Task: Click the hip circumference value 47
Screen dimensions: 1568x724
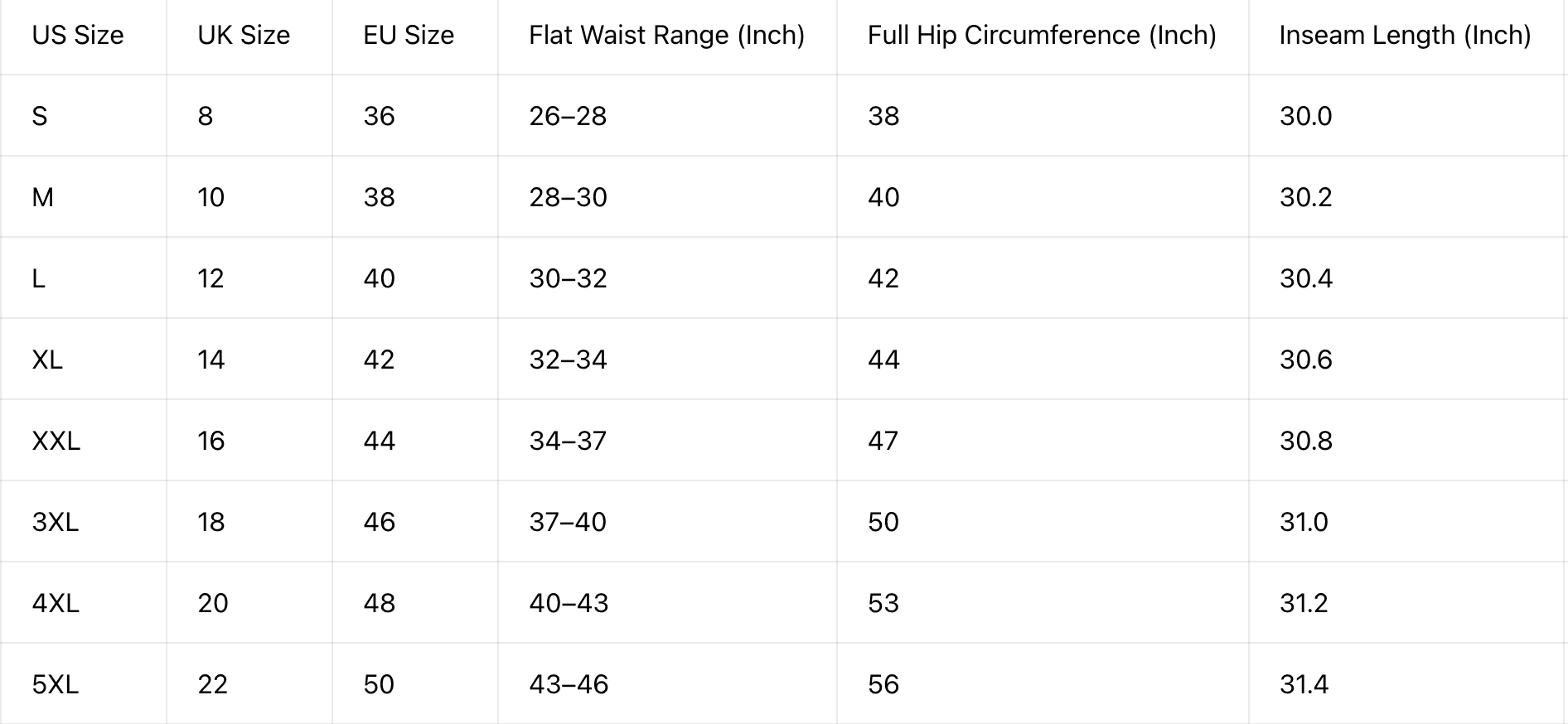Action: (x=1043, y=441)
